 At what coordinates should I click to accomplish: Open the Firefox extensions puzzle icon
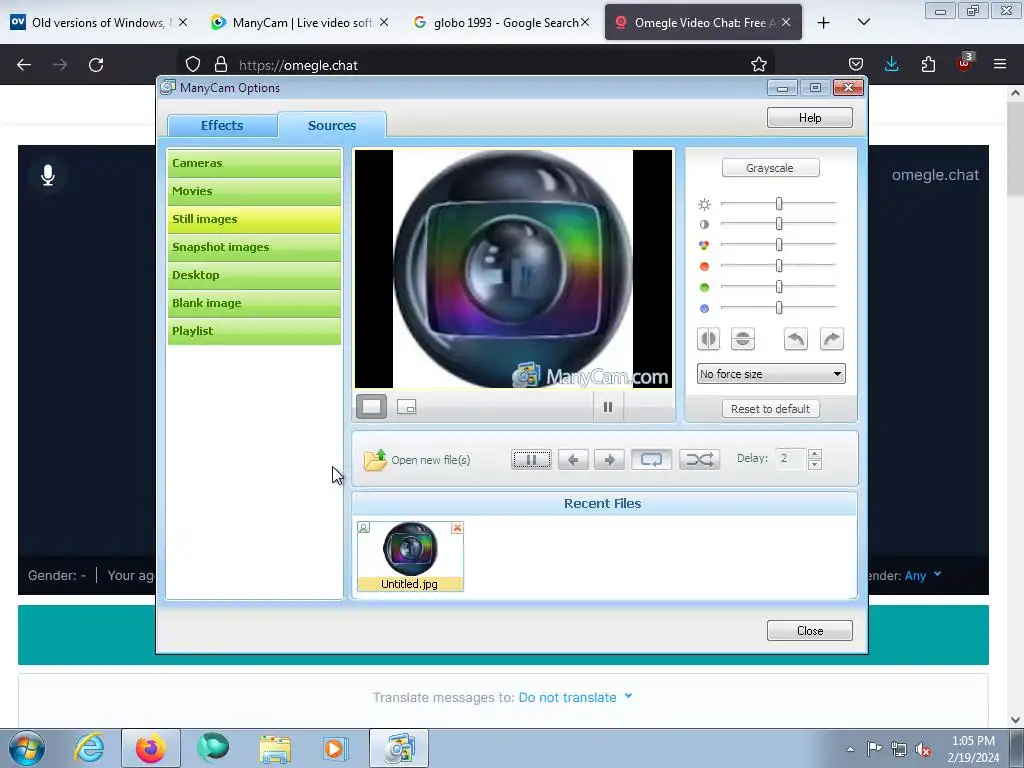pos(928,64)
